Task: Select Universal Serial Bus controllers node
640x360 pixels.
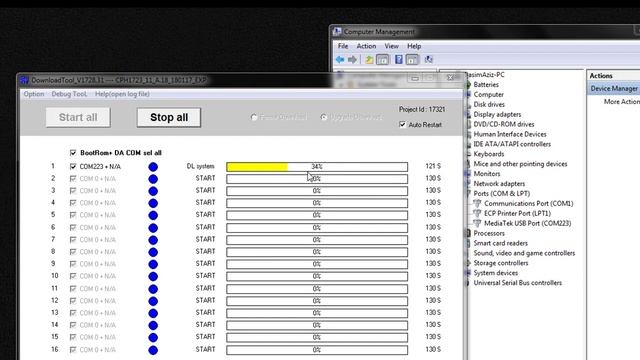Action: click(518, 283)
